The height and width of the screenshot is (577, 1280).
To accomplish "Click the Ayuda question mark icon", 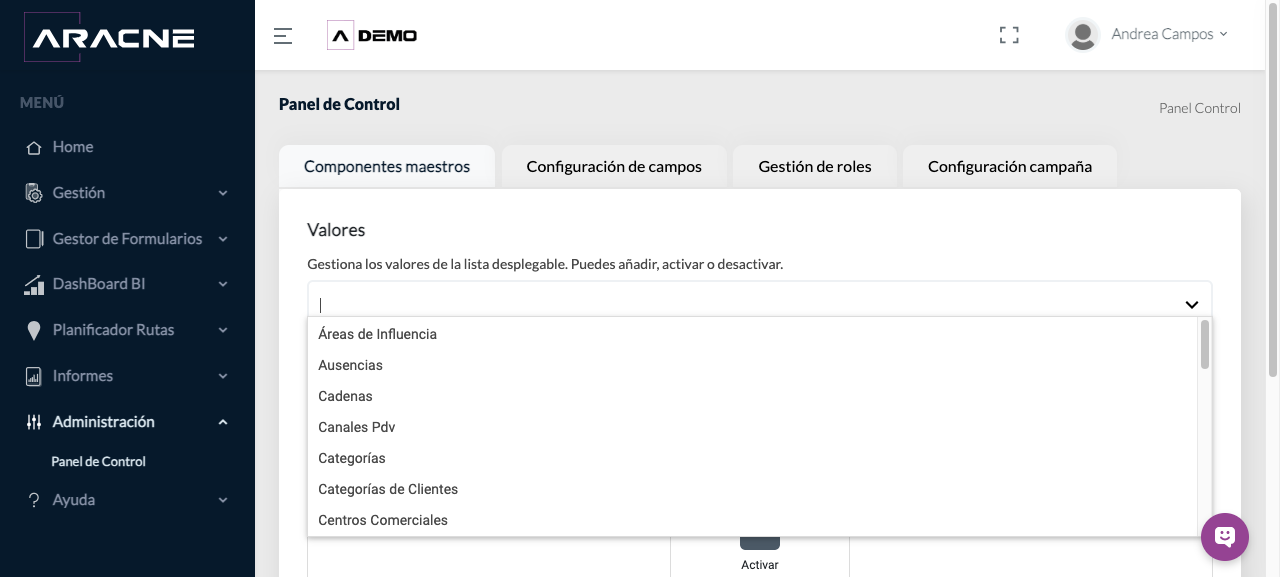I will coord(34,500).
